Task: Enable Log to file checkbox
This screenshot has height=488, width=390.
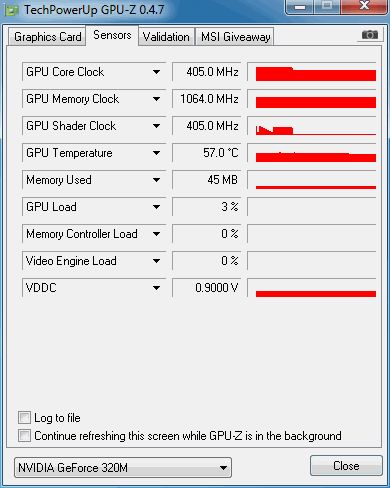Action: [x=24, y=417]
